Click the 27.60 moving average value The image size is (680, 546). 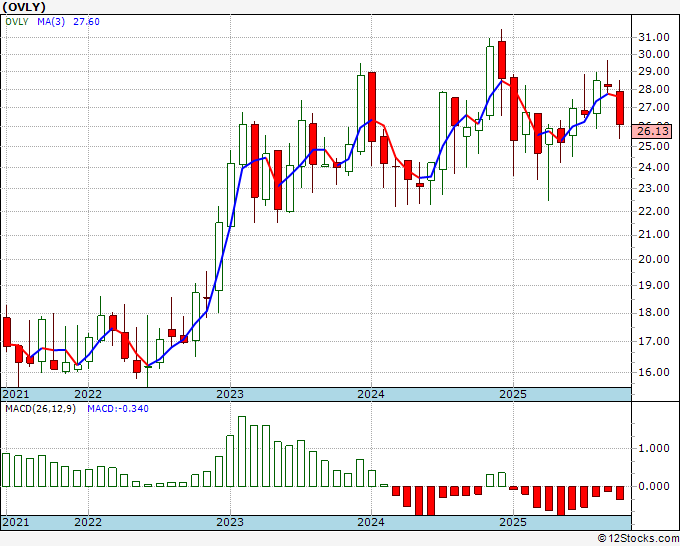click(x=86, y=22)
